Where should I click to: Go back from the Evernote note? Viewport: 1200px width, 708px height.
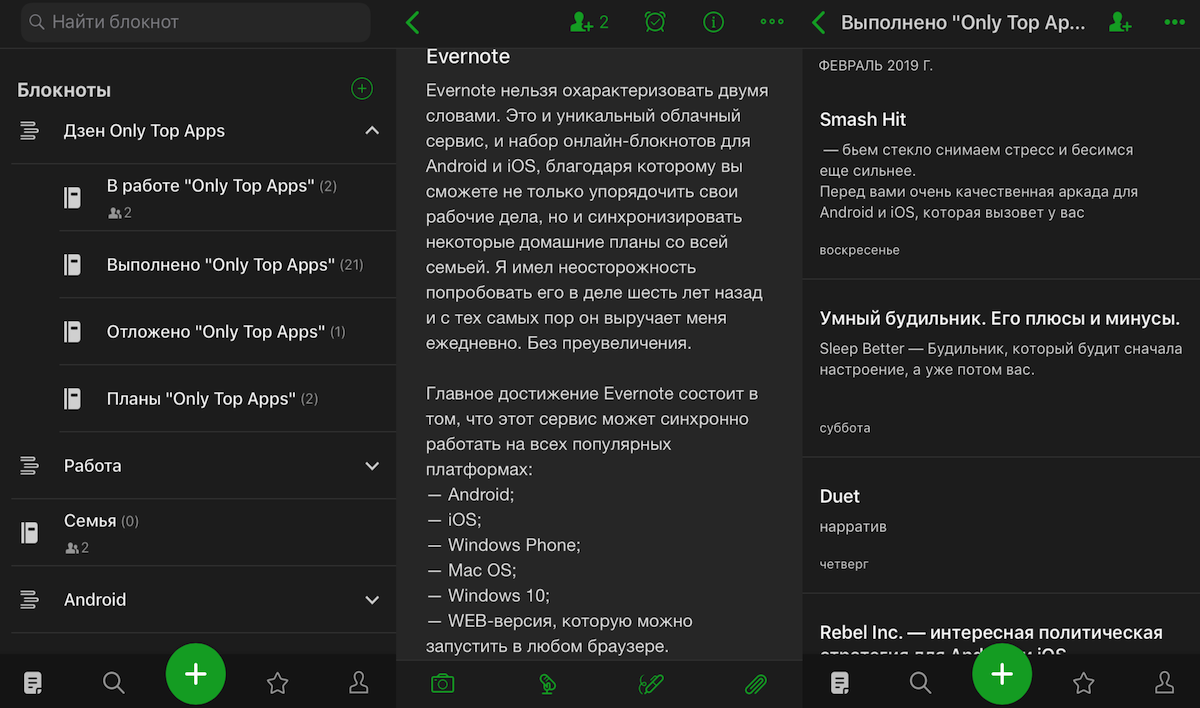click(413, 22)
